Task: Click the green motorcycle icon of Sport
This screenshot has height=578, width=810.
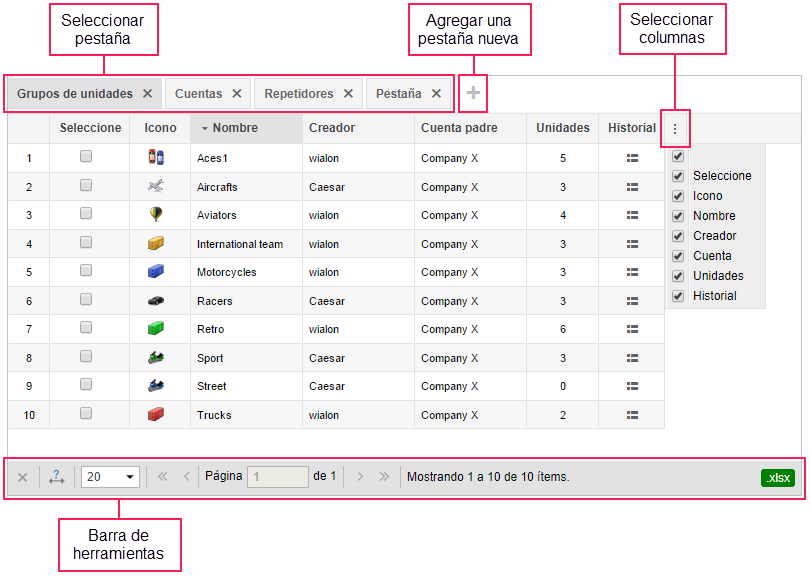Action: point(156,357)
